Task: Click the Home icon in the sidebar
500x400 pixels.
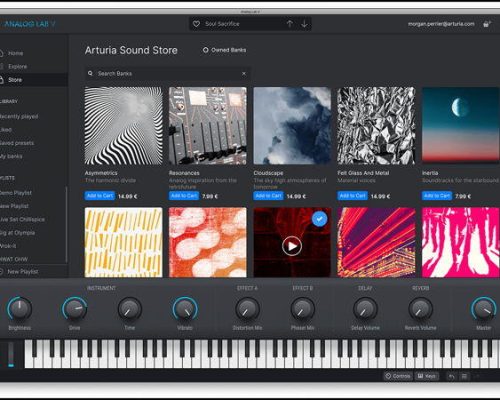Action: [2, 53]
